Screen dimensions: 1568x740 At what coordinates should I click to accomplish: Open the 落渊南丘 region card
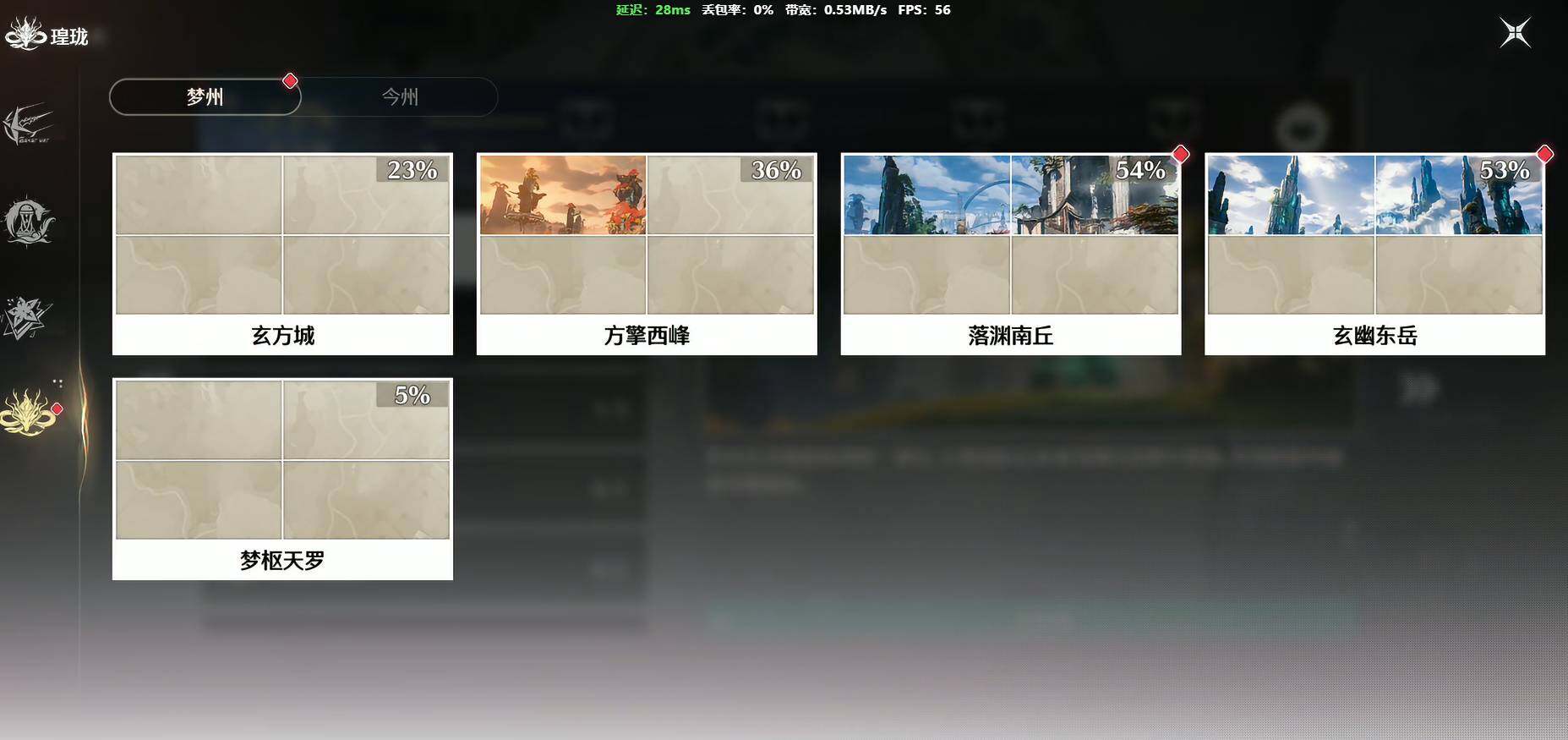click(x=1011, y=254)
